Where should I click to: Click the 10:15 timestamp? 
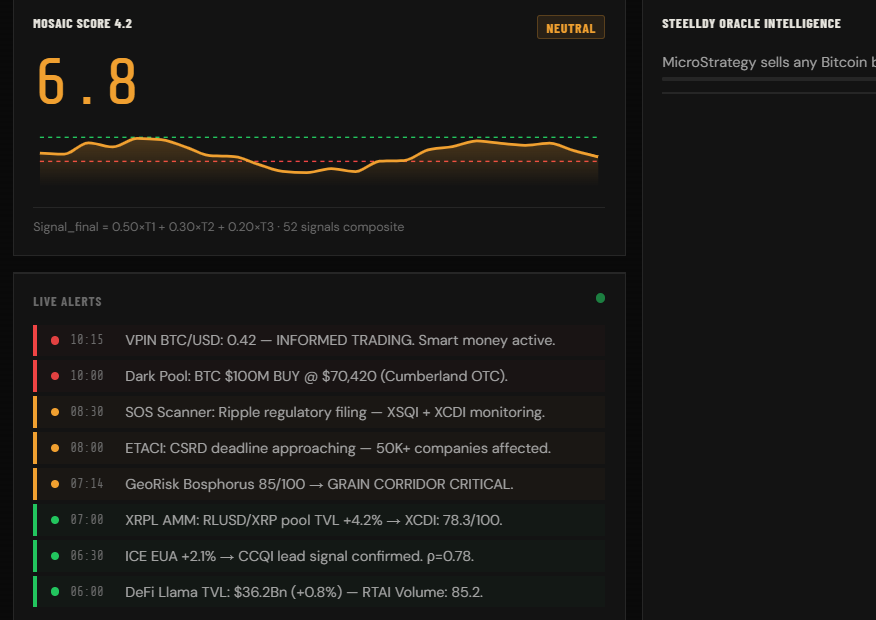pyautogui.click(x=87, y=340)
